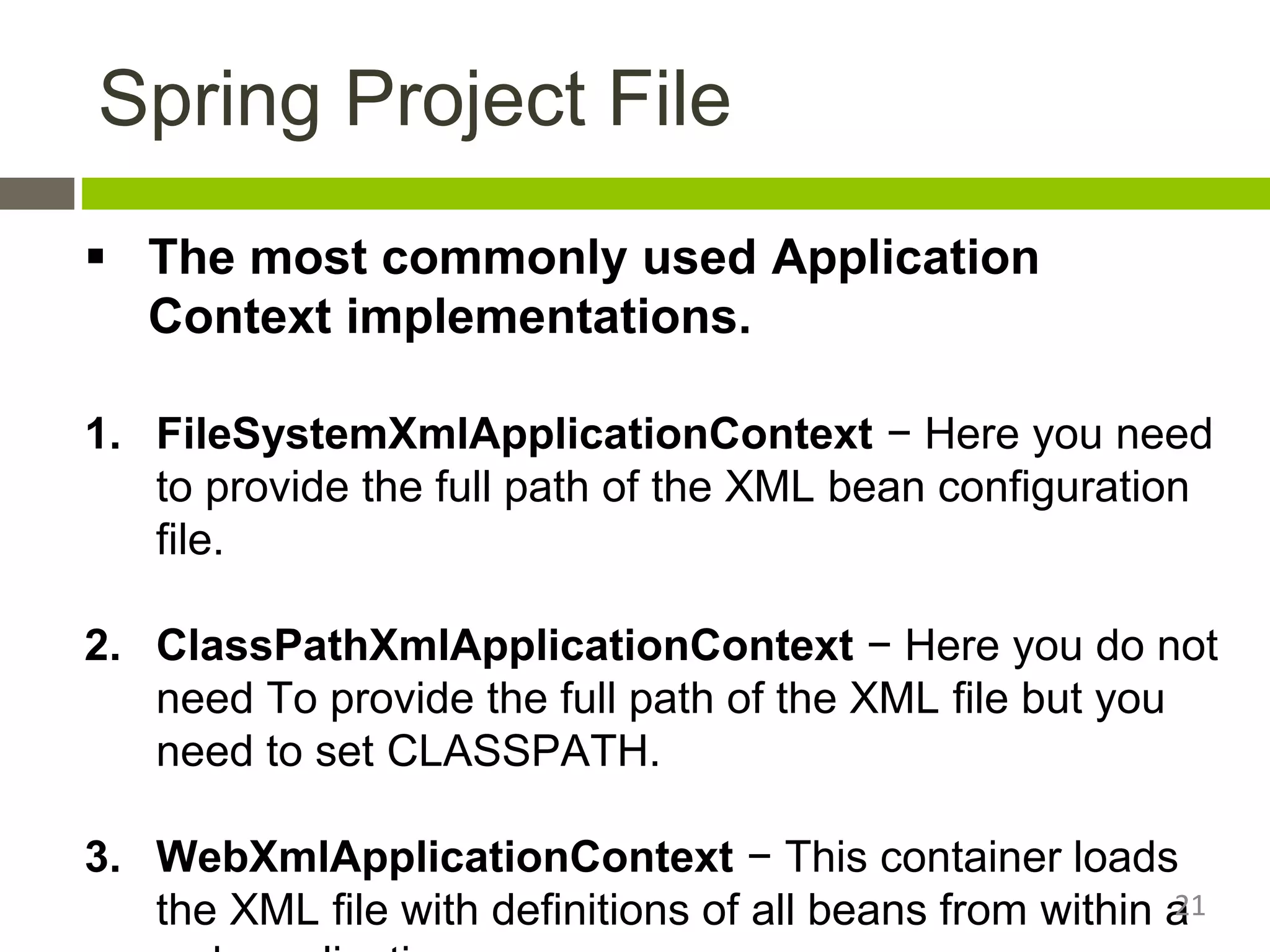Click the text 'XML bean configuration'
The width and height of the screenshot is (1270, 952).
[957, 488]
